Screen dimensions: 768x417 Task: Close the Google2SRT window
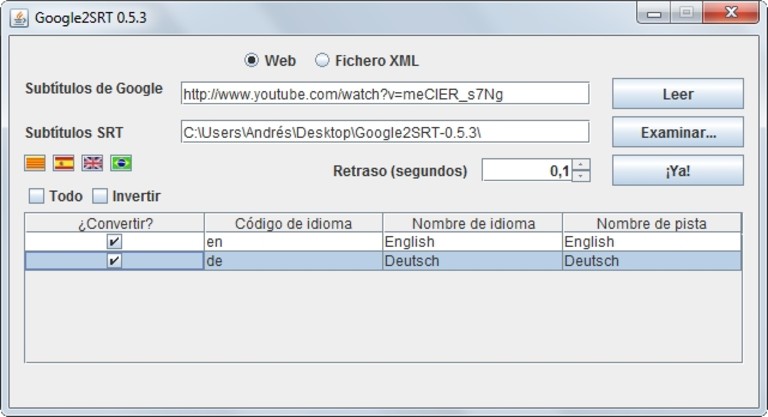[731, 13]
